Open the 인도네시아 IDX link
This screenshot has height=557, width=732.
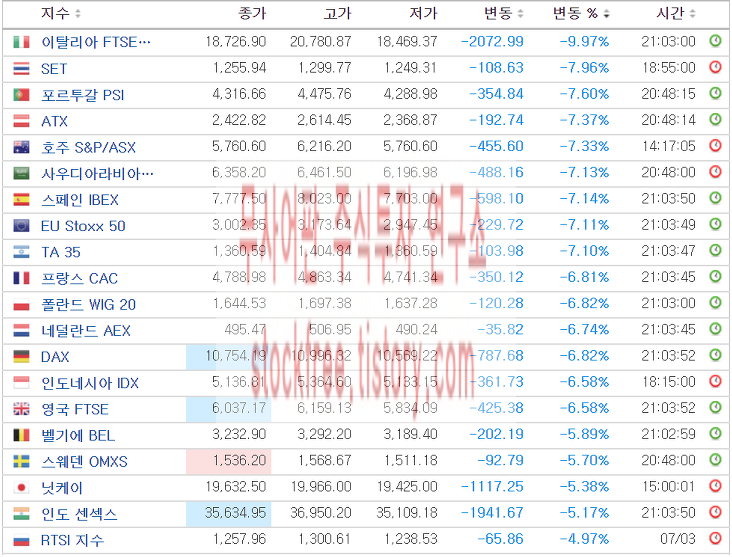point(90,383)
